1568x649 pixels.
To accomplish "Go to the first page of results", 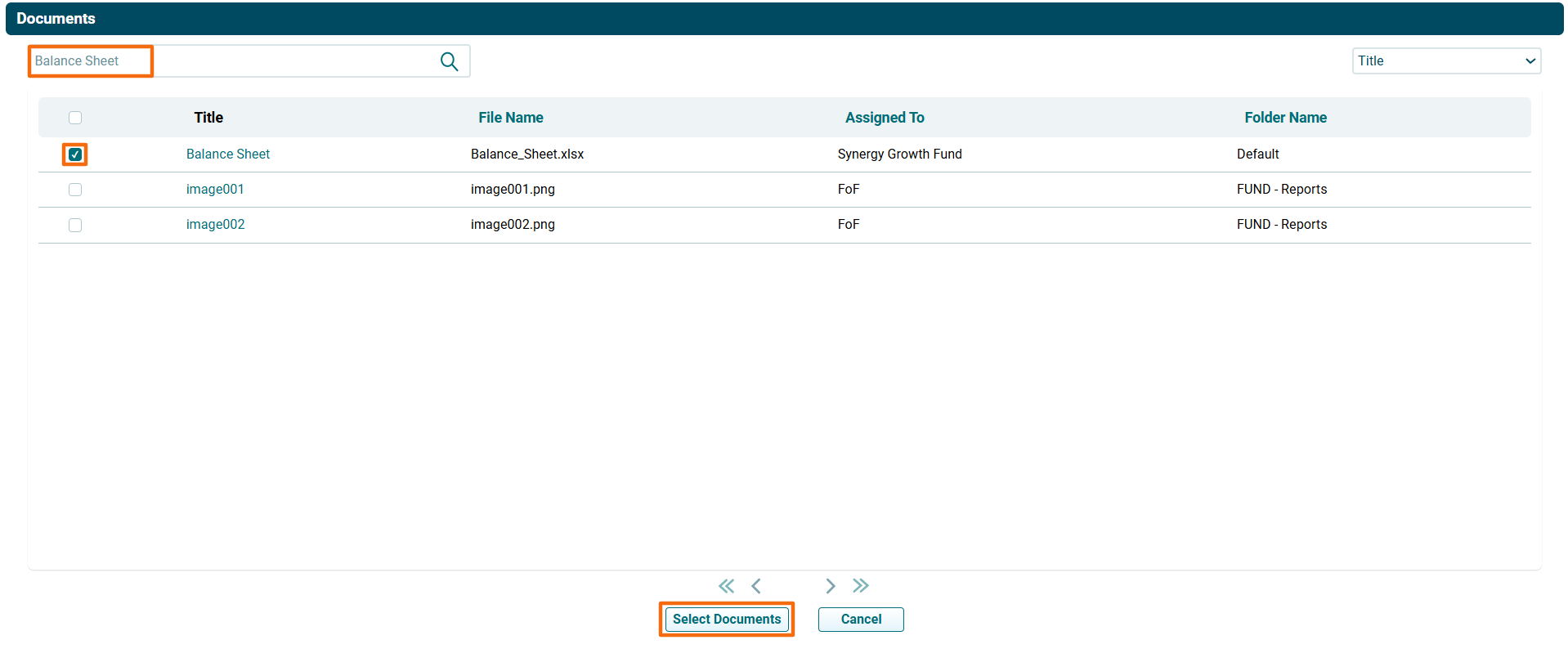I will (x=726, y=586).
